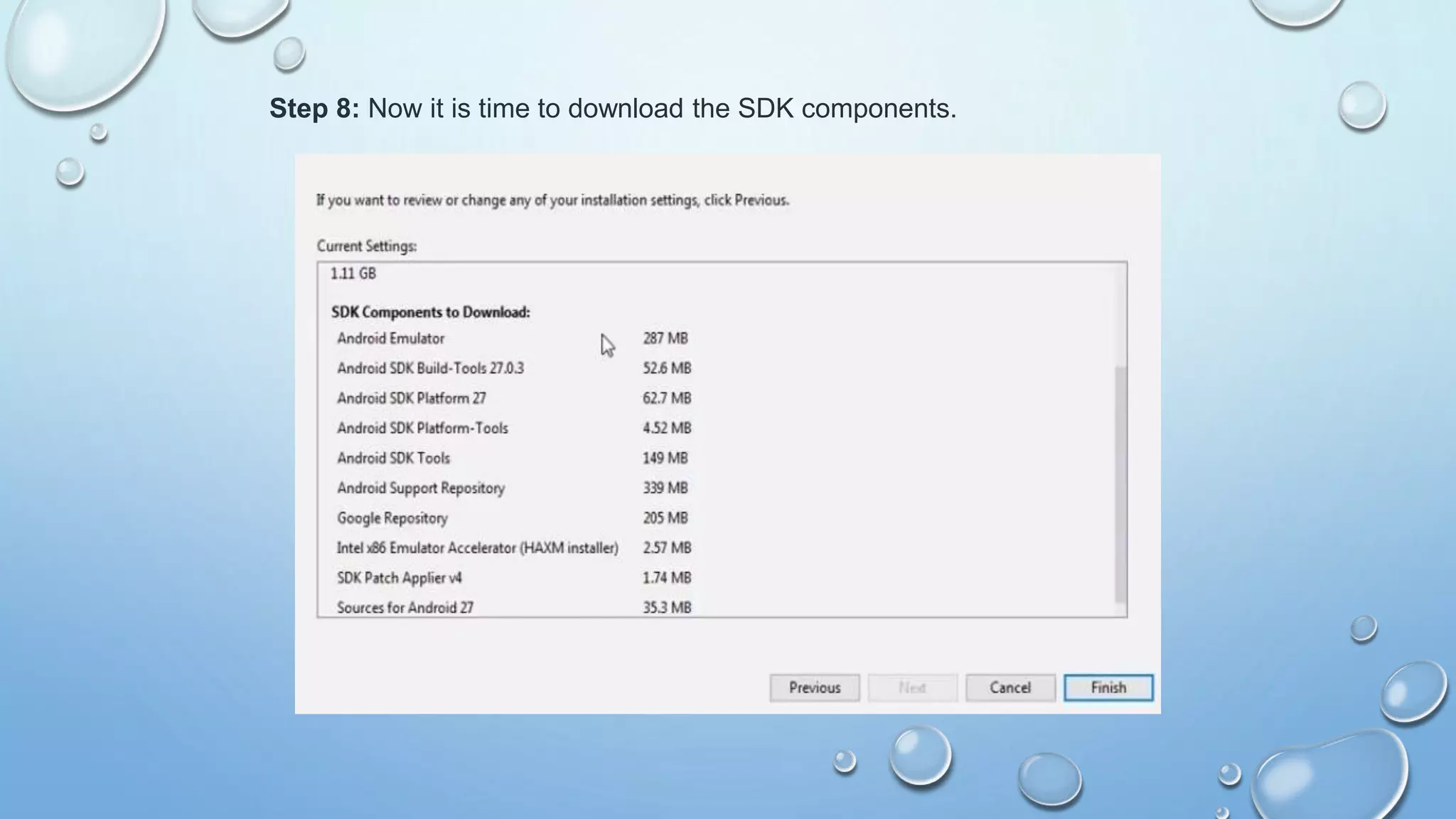Click the Finish button
This screenshot has height=819, width=1456.
(x=1108, y=687)
